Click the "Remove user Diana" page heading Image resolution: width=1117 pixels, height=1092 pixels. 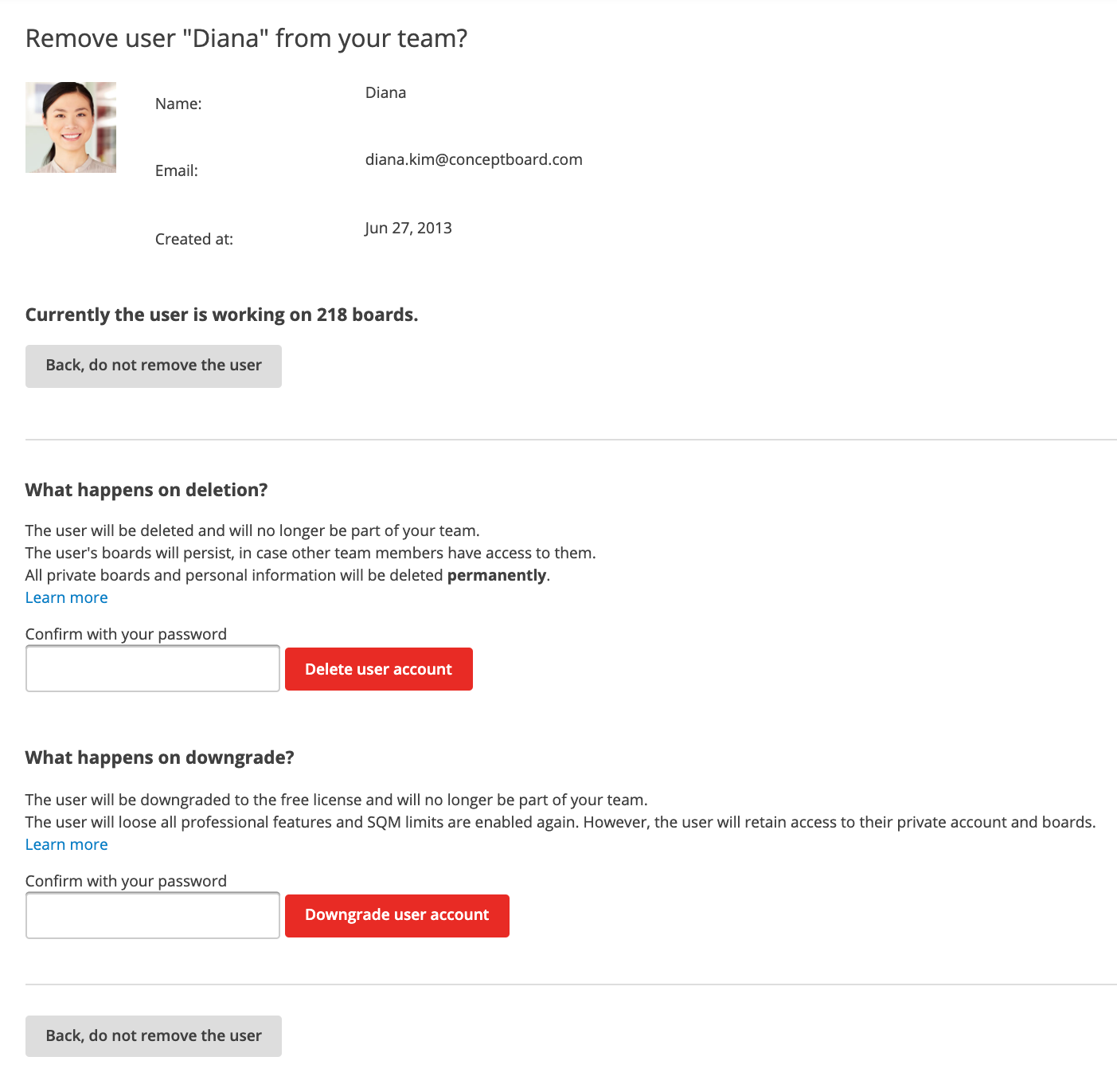(x=246, y=38)
